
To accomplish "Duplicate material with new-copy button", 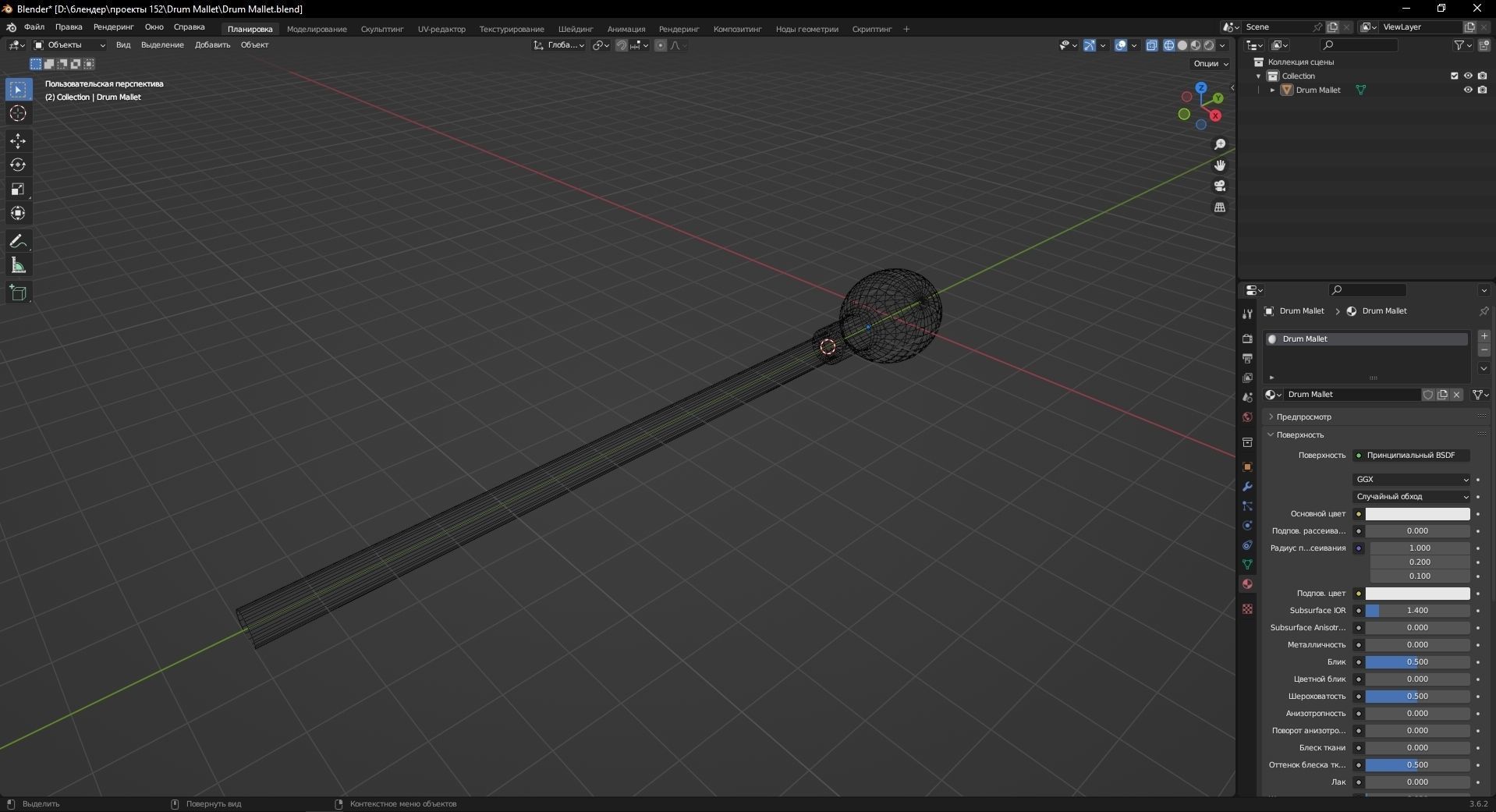I will coord(1442,395).
